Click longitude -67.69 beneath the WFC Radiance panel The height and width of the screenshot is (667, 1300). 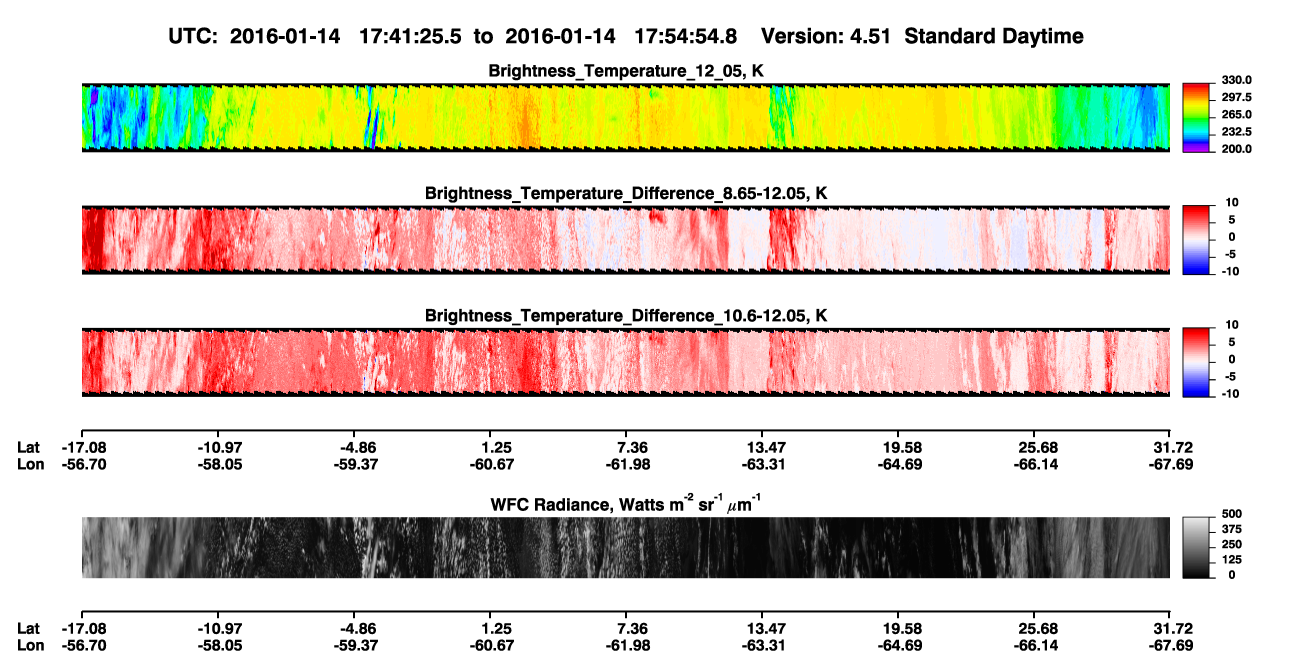1171,645
